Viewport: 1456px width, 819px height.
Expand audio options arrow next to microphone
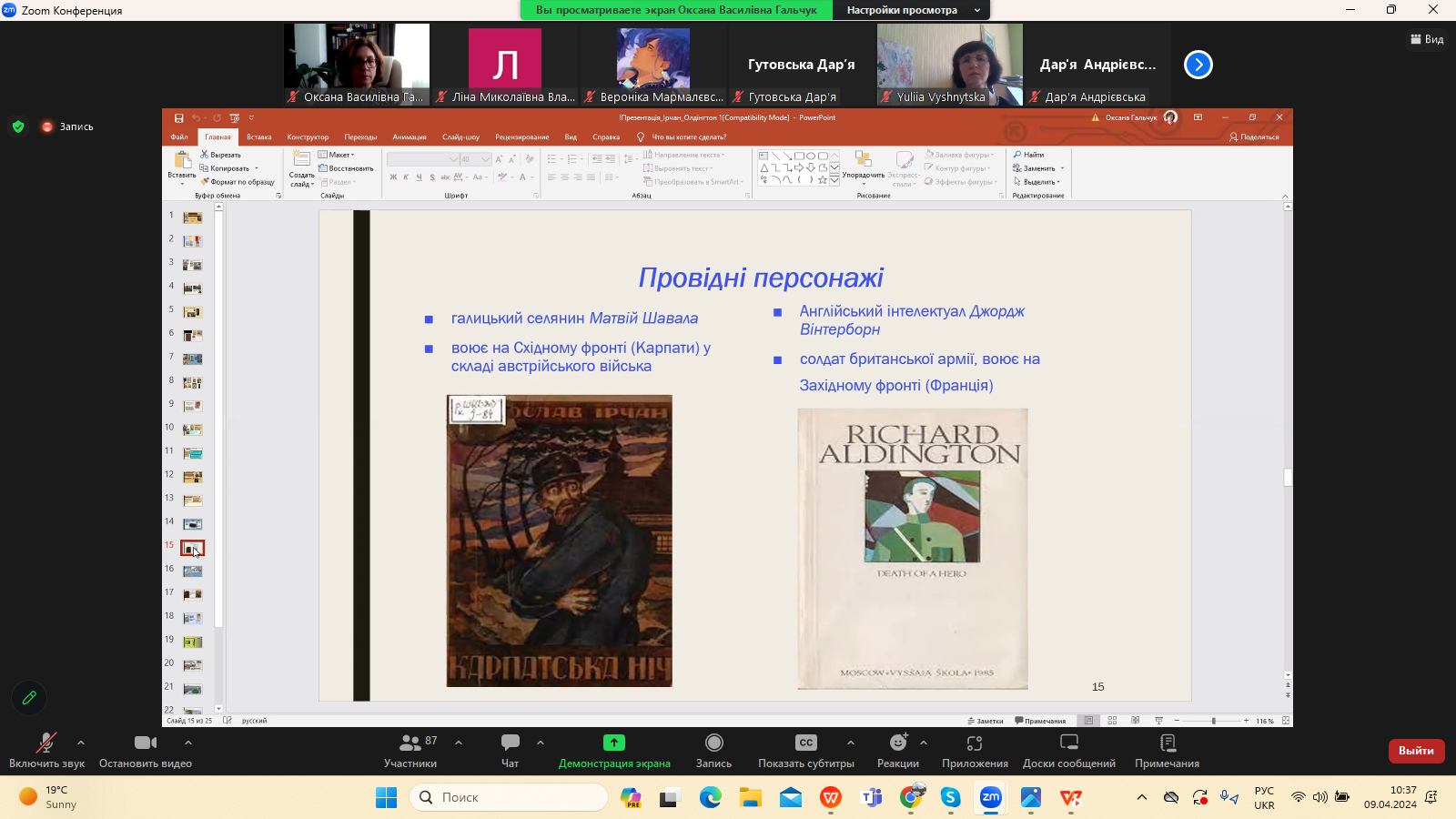[81, 743]
